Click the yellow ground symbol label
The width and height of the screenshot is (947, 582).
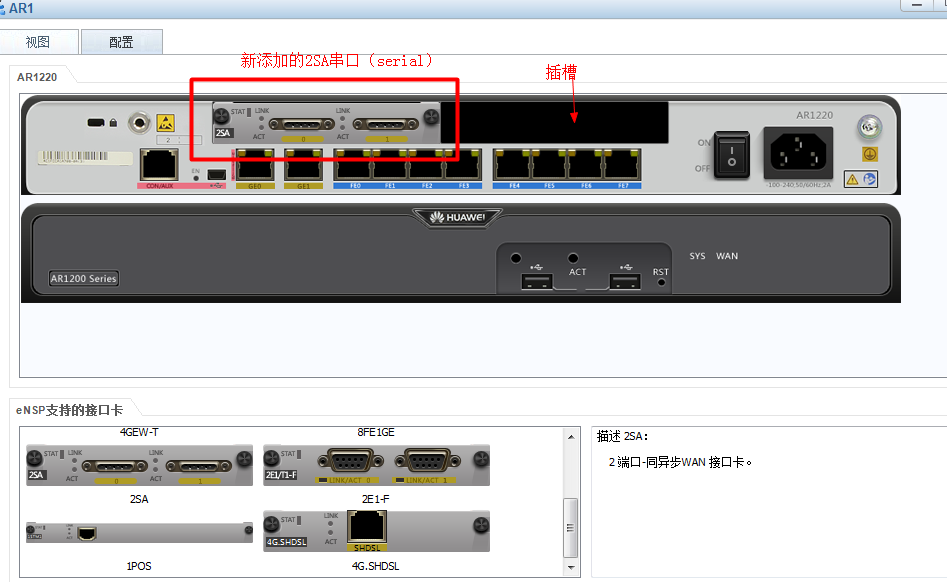pyautogui.click(x=870, y=154)
